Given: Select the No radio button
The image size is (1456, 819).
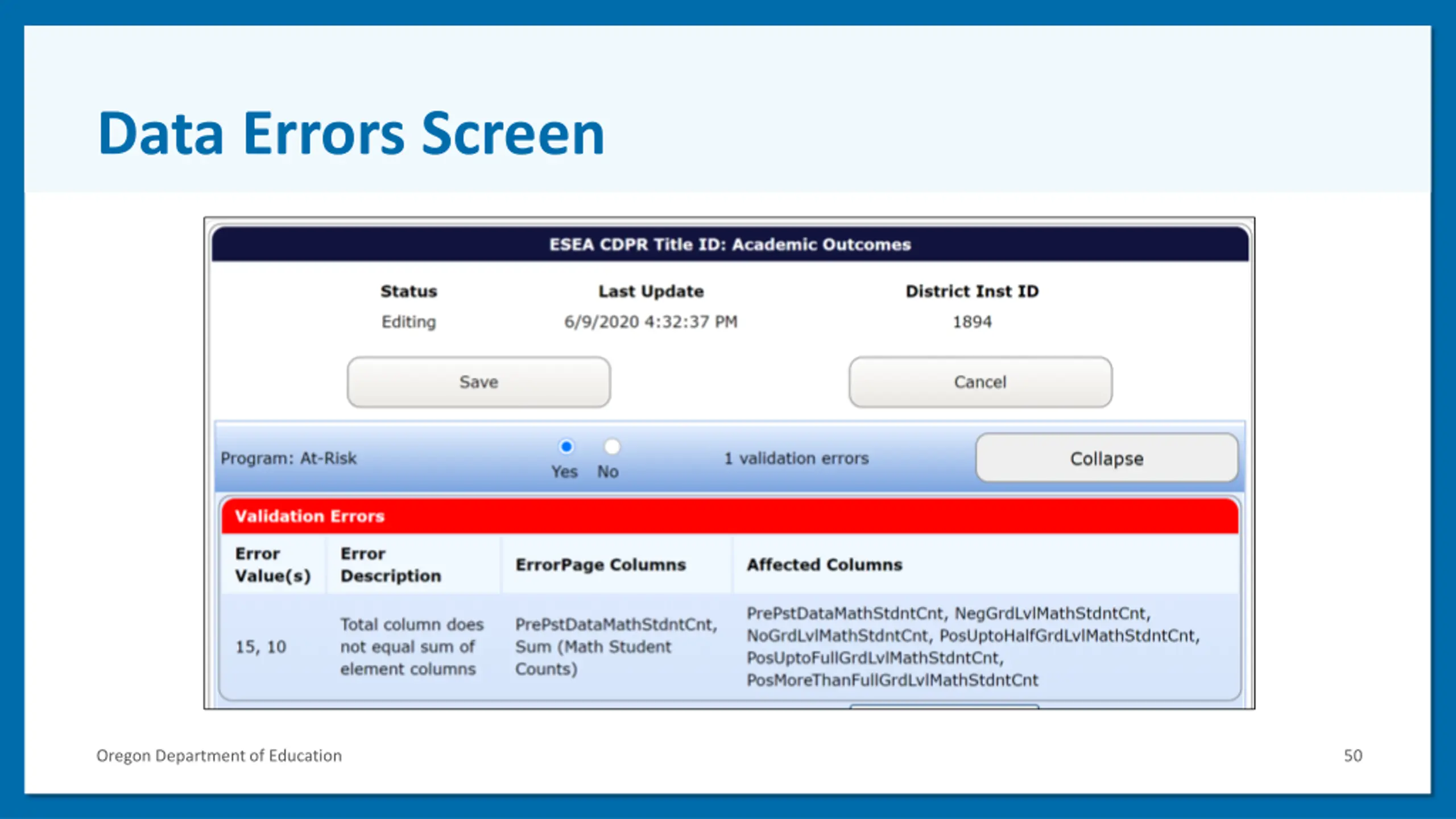Looking at the screenshot, I should [612, 447].
